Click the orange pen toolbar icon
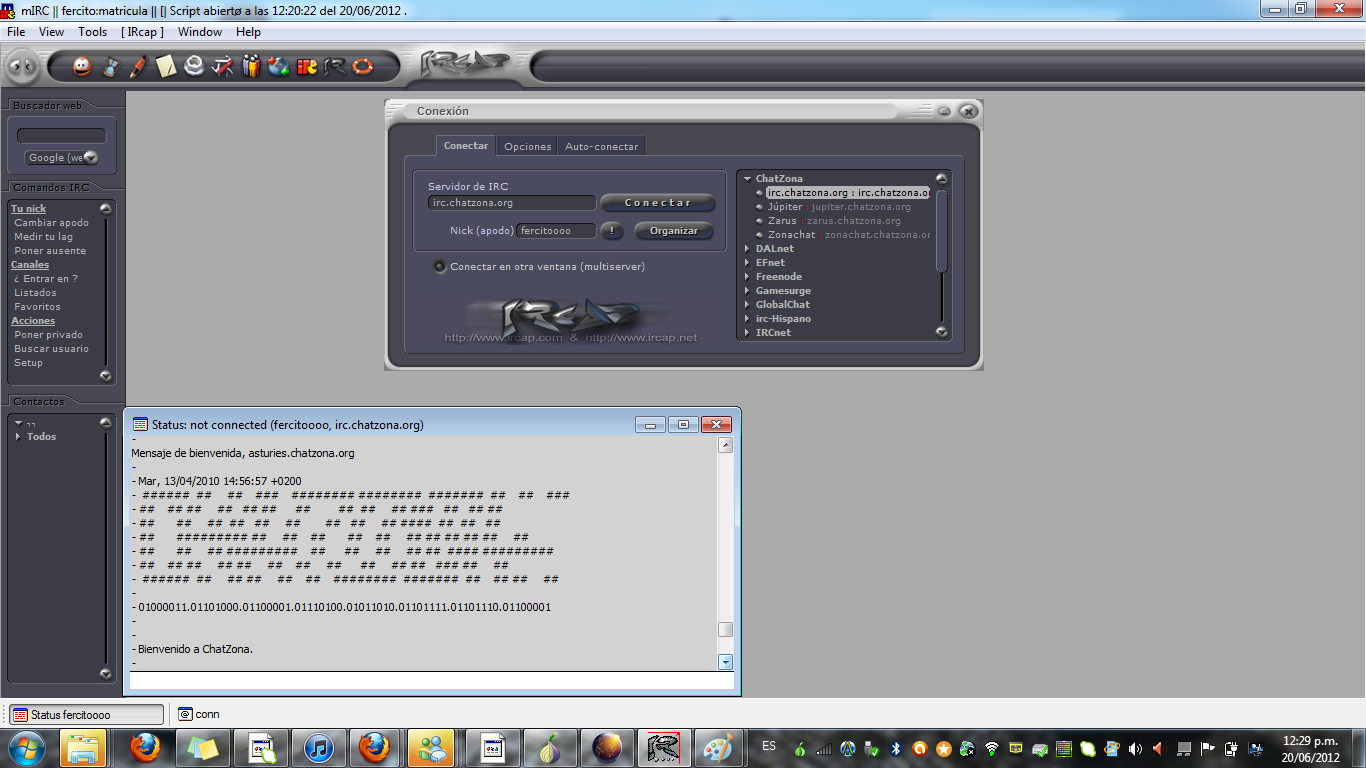Screen dimensions: 1366x768 coord(138,67)
